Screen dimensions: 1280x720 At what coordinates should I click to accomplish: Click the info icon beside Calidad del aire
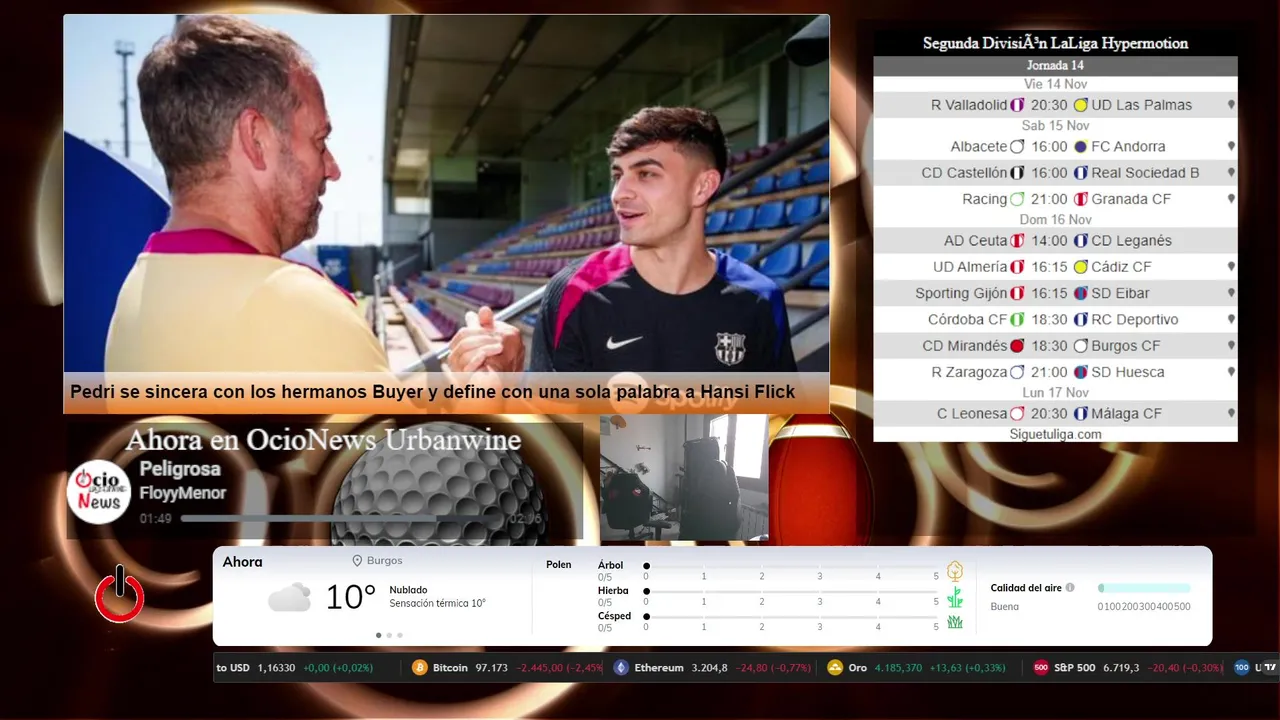click(x=1070, y=588)
